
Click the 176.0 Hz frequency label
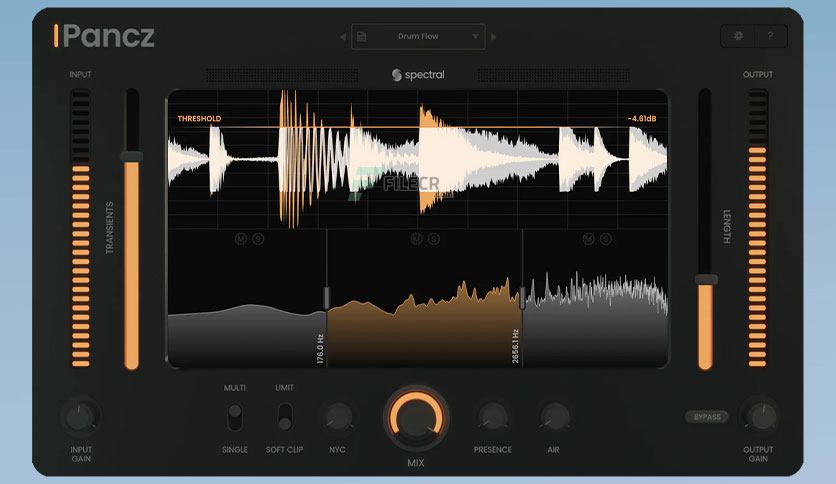[x=320, y=349]
